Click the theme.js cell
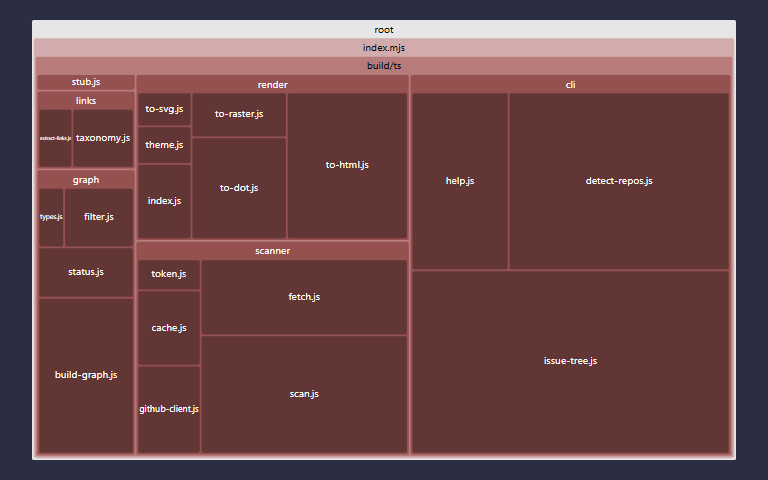Screen dimensions: 768x480 [x=164, y=145]
